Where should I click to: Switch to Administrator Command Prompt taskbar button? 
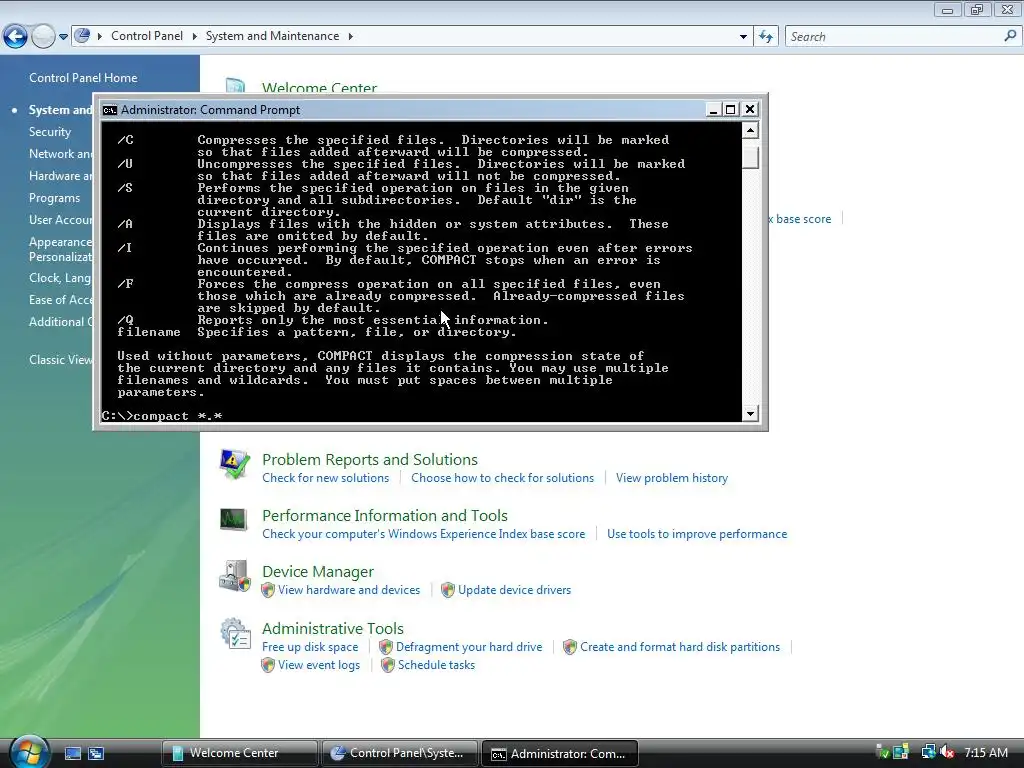point(559,754)
